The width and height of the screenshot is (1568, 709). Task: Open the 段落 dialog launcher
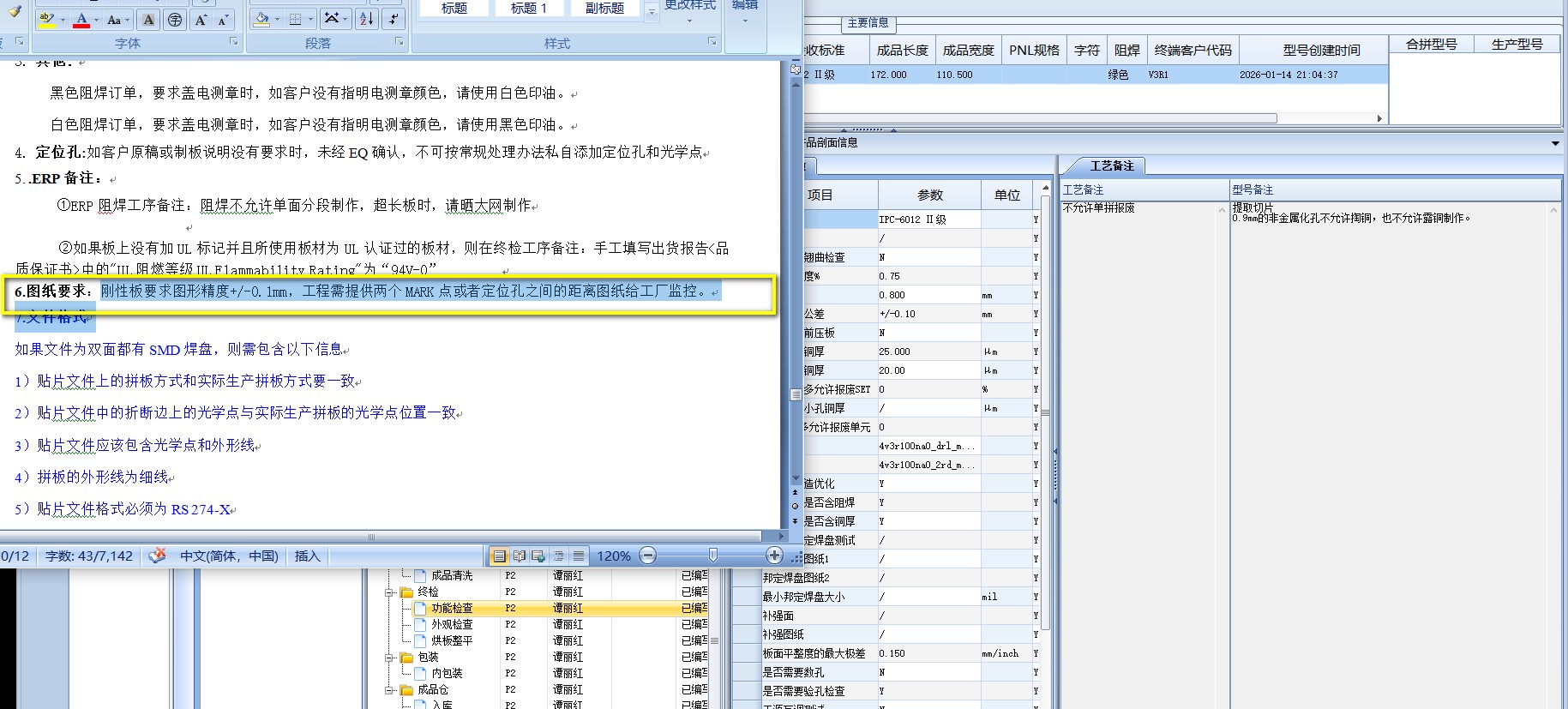400,41
